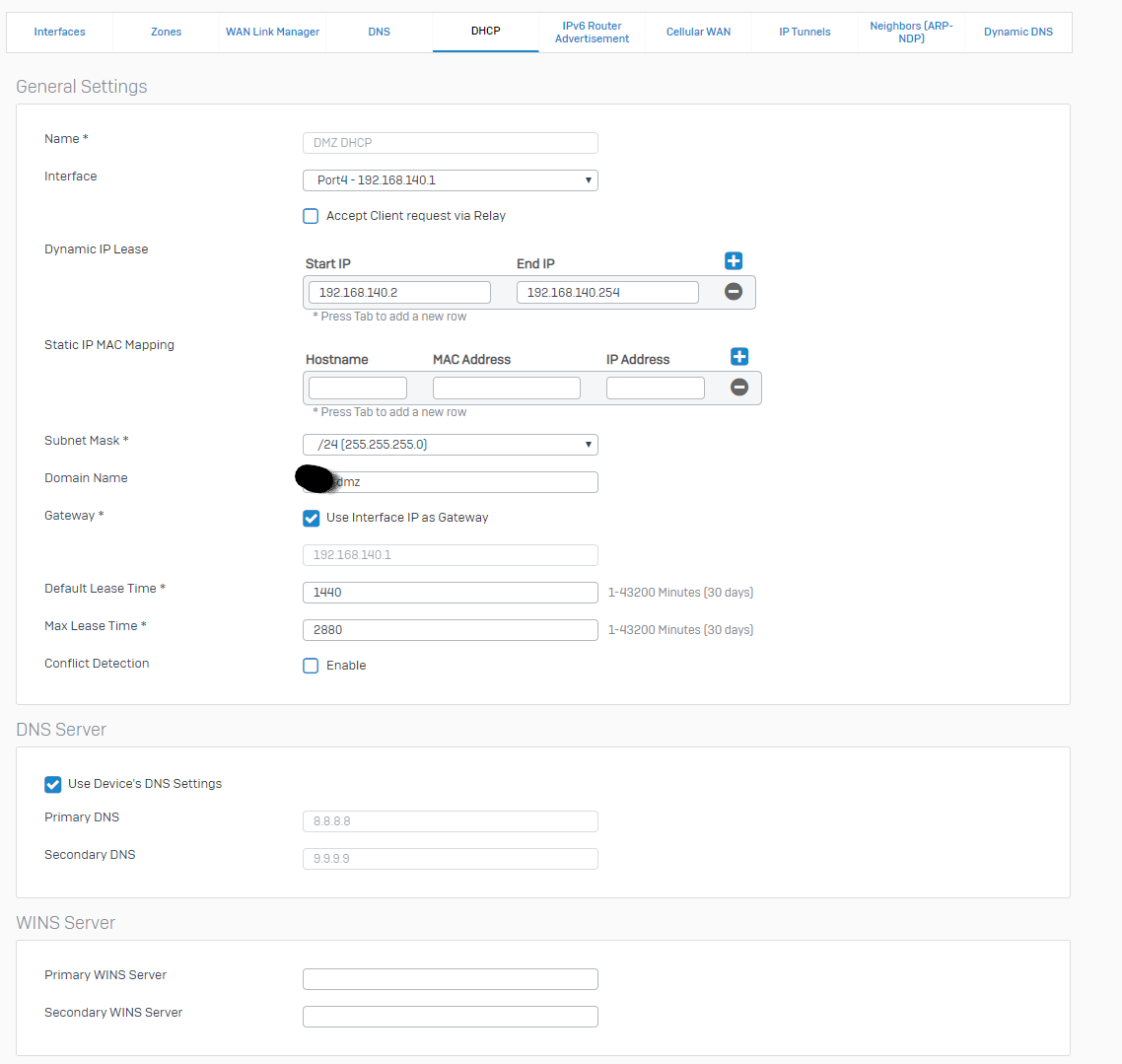Image resolution: width=1122 pixels, height=1064 pixels.
Task: Switch to the Interfaces tab
Action: point(60,32)
